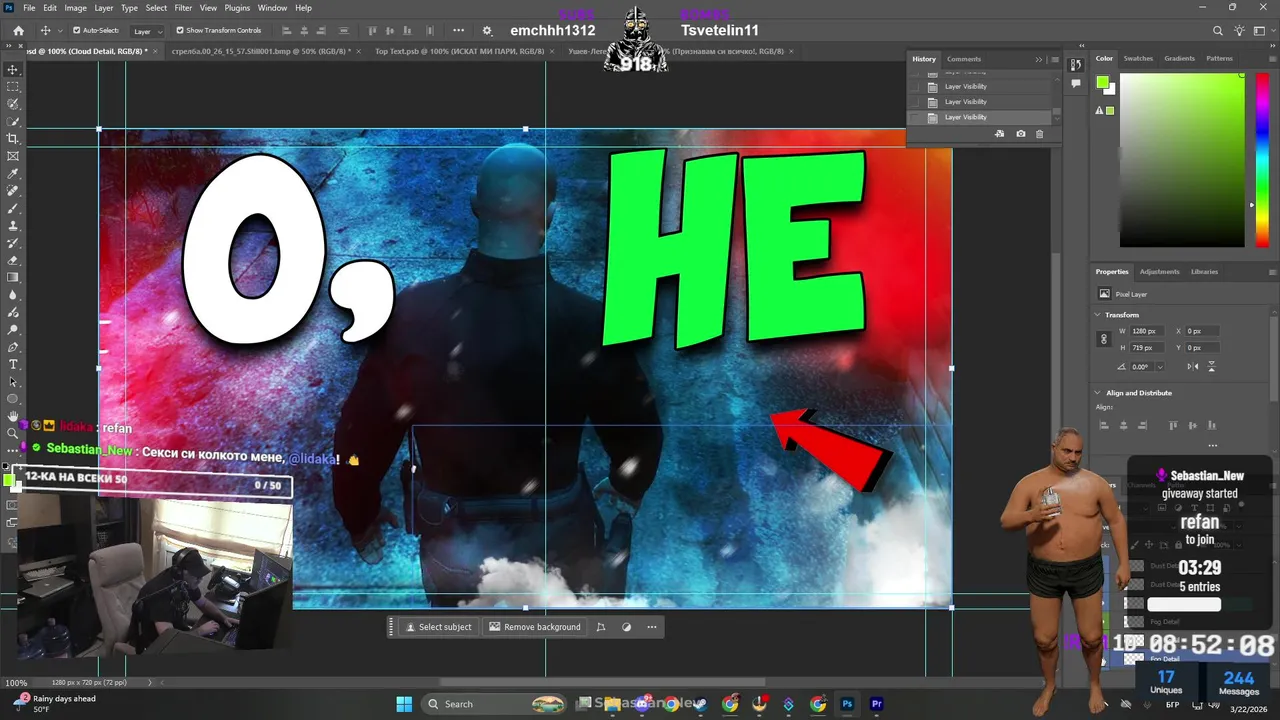Toggle link width and height constraint
The width and height of the screenshot is (1280, 720).
coord(1104,339)
